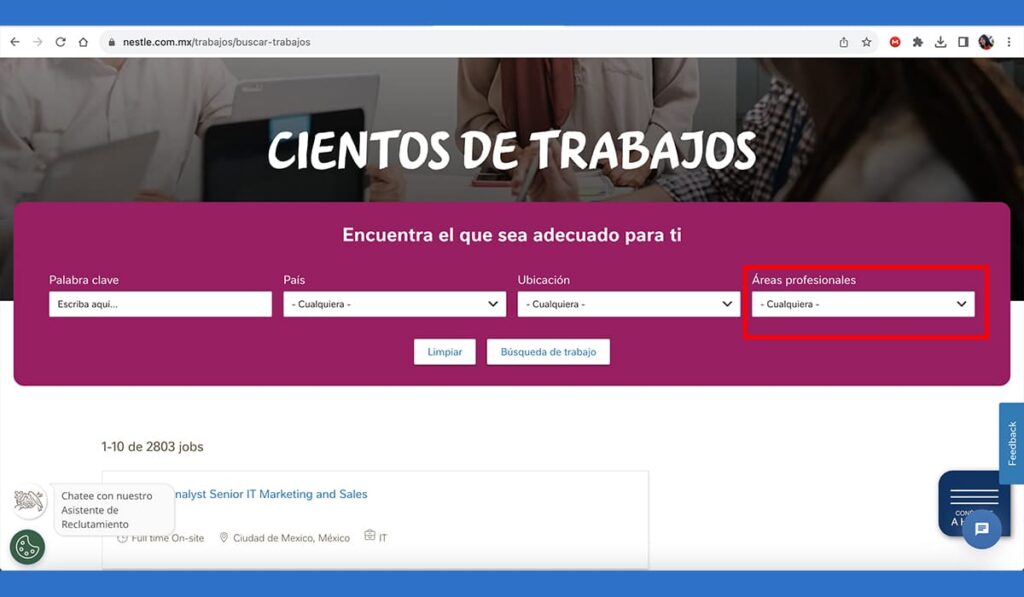The width and height of the screenshot is (1024, 597).
Task: Toggle the browser side panel icon
Action: pyautogui.click(x=963, y=42)
